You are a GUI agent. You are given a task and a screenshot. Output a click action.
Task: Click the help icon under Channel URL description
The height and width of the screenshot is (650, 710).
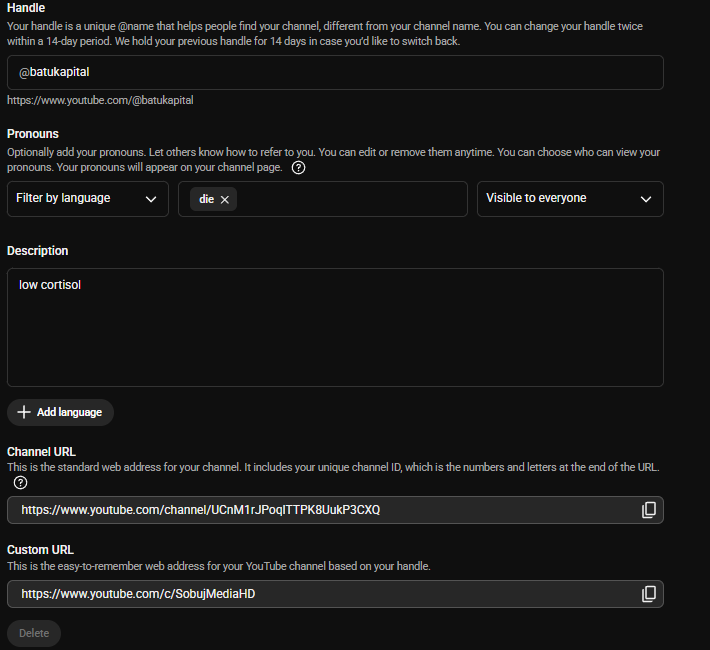(x=20, y=483)
